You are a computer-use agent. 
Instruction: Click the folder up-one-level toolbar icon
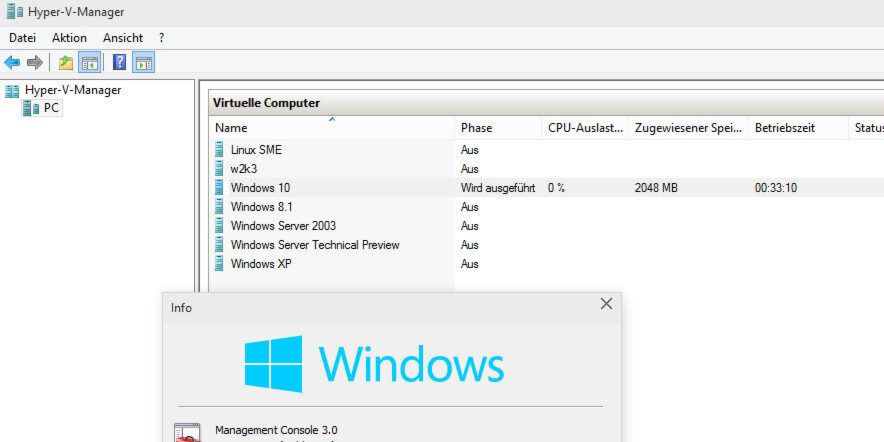[66, 63]
